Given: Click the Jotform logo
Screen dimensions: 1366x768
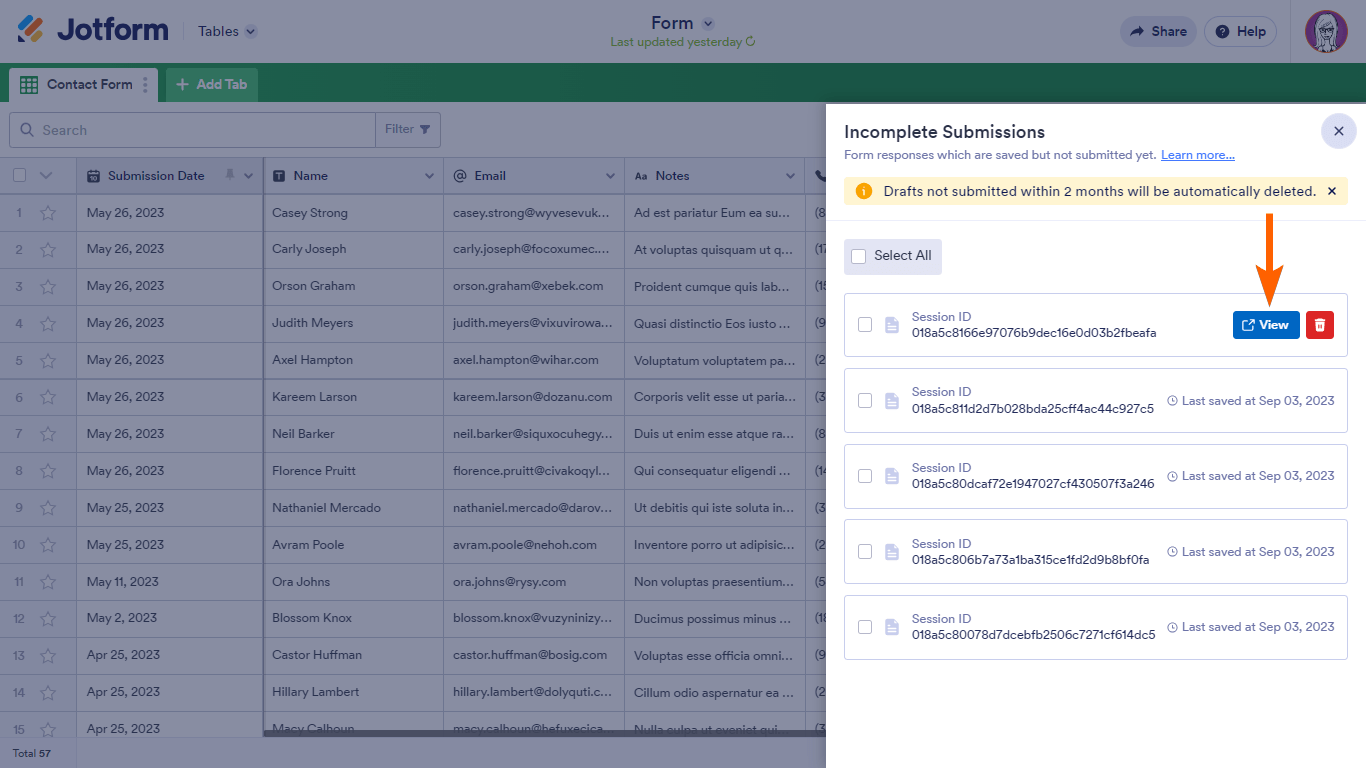Looking at the screenshot, I should pos(93,31).
